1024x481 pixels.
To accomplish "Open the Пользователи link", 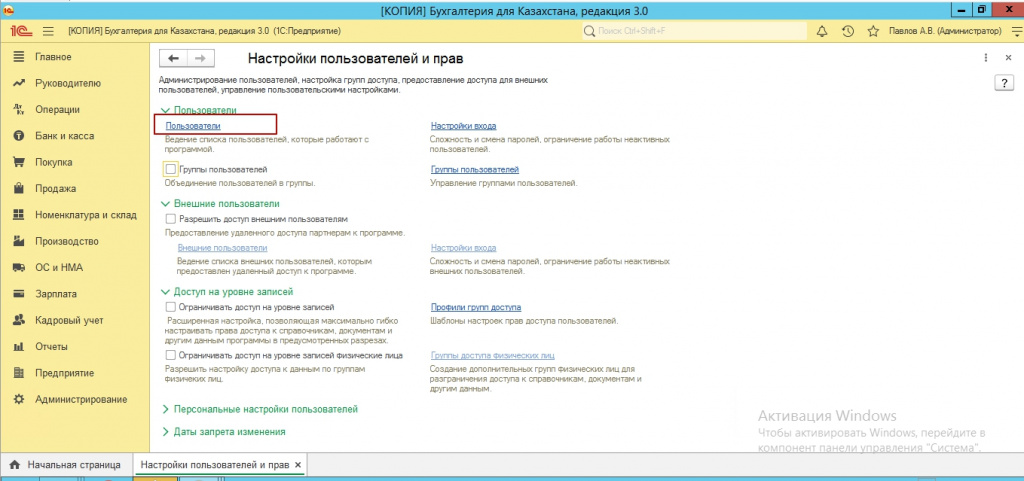I will click(193, 125).
